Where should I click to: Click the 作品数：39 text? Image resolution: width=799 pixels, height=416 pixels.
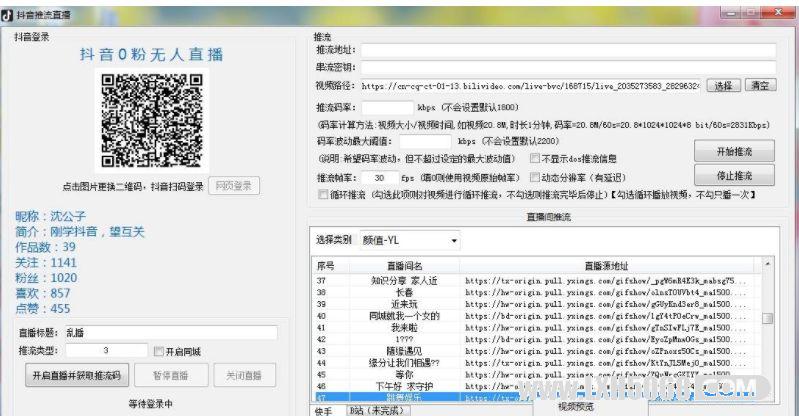pyautogui.click(x=45, y=247)
